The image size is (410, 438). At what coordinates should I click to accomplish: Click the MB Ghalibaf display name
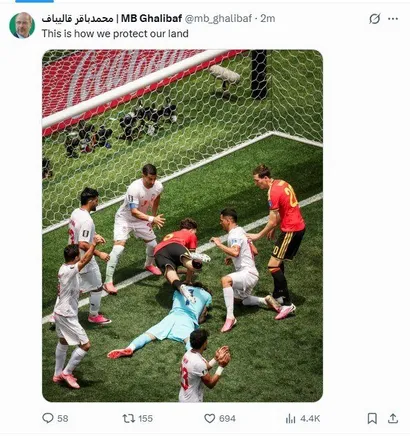click(x=151, y=18)
